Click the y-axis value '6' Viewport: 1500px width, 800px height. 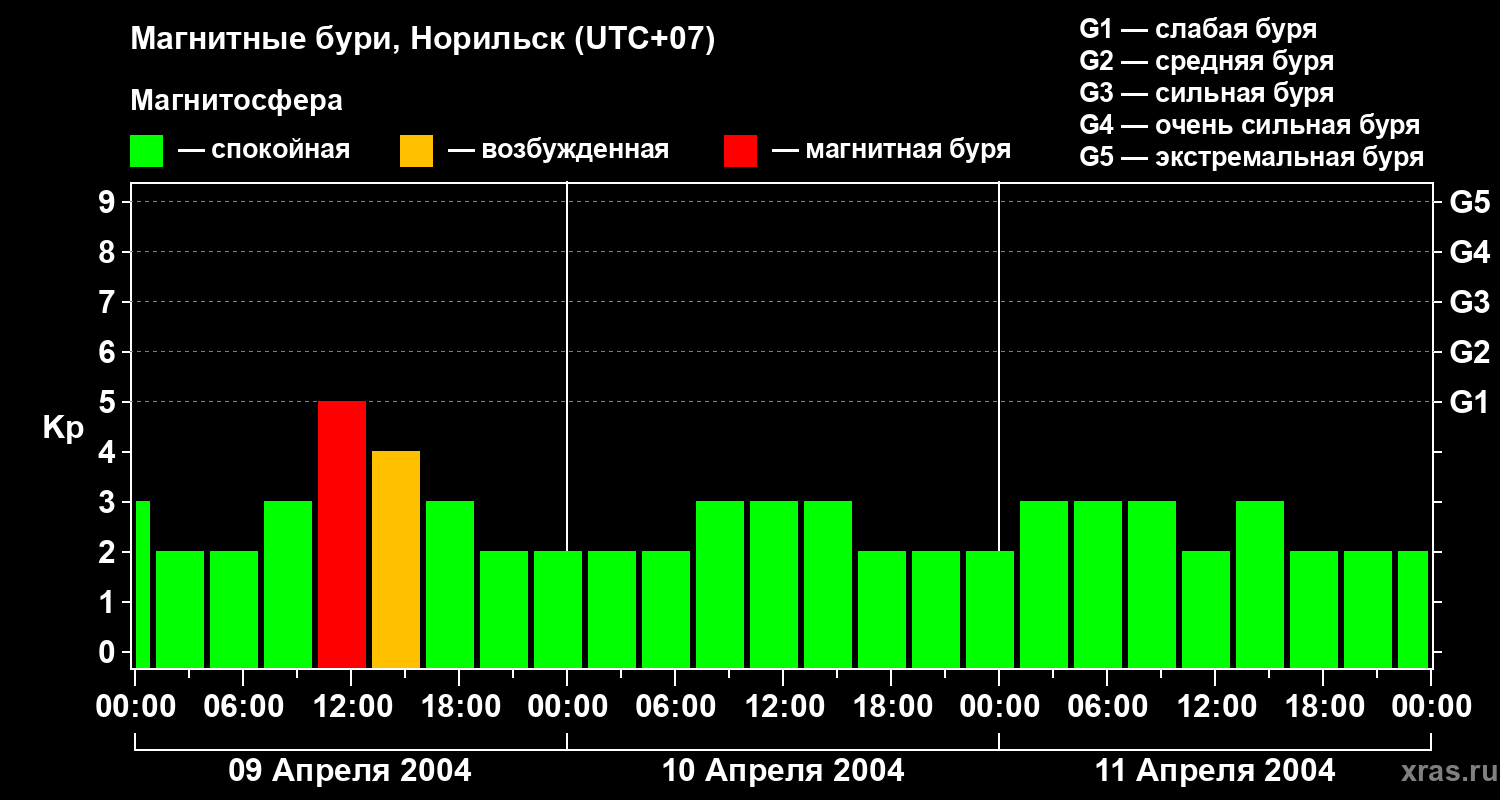109,352
